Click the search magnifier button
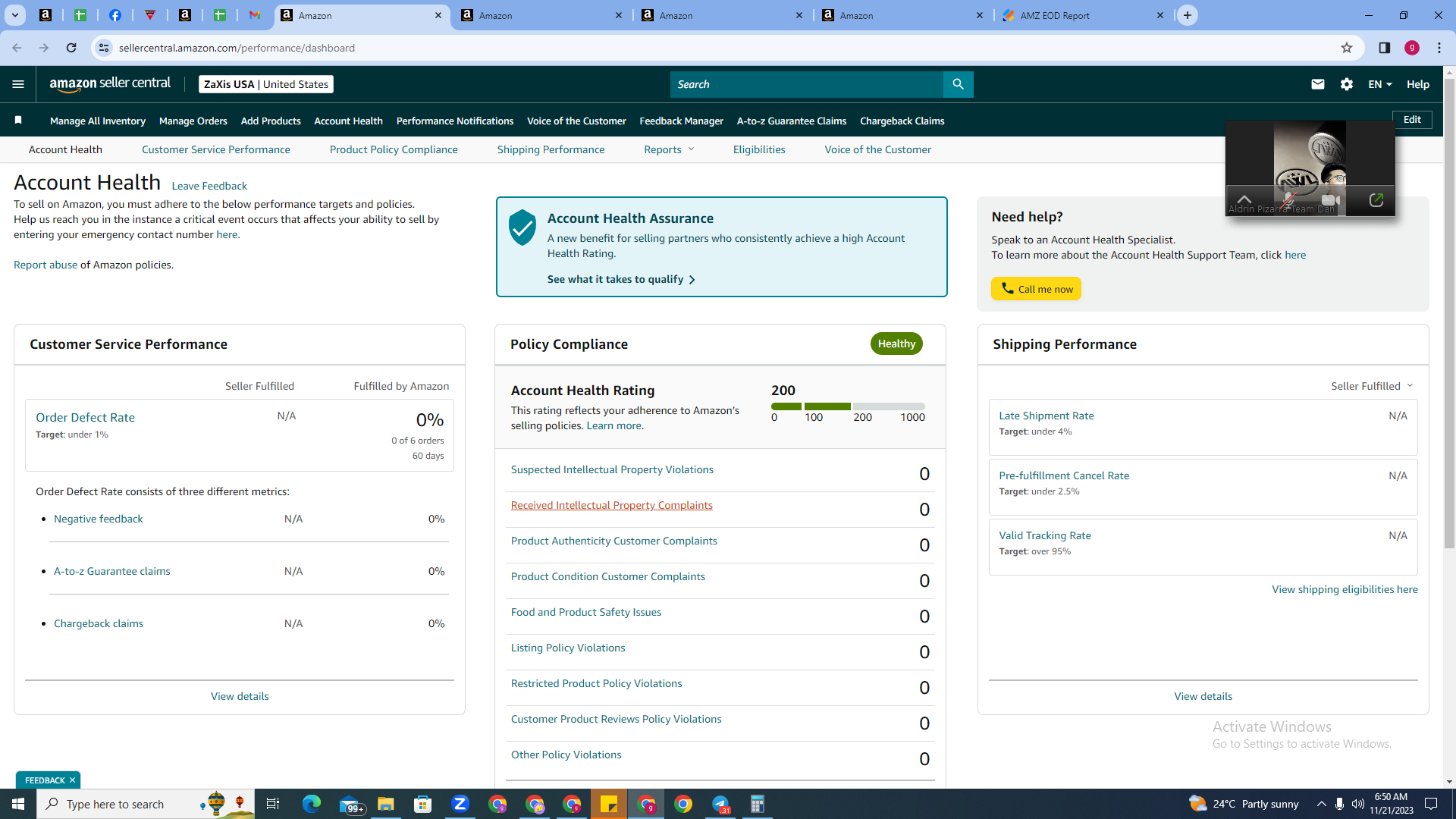 (x=958, y=84)
